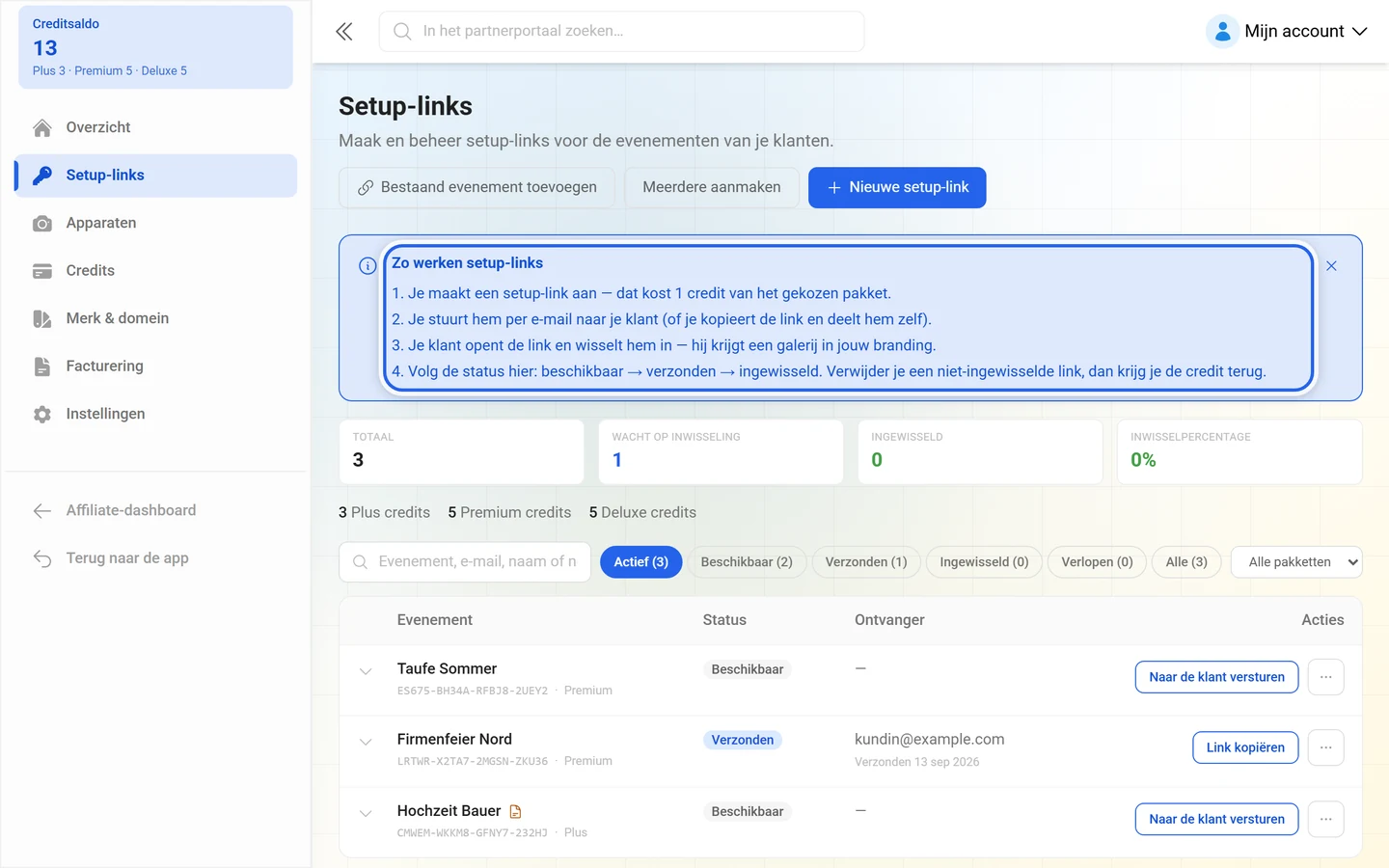Focus the partner portal search field
Image resolution: width=1389 pixels, height=868 pixels.
click(621, 32)
